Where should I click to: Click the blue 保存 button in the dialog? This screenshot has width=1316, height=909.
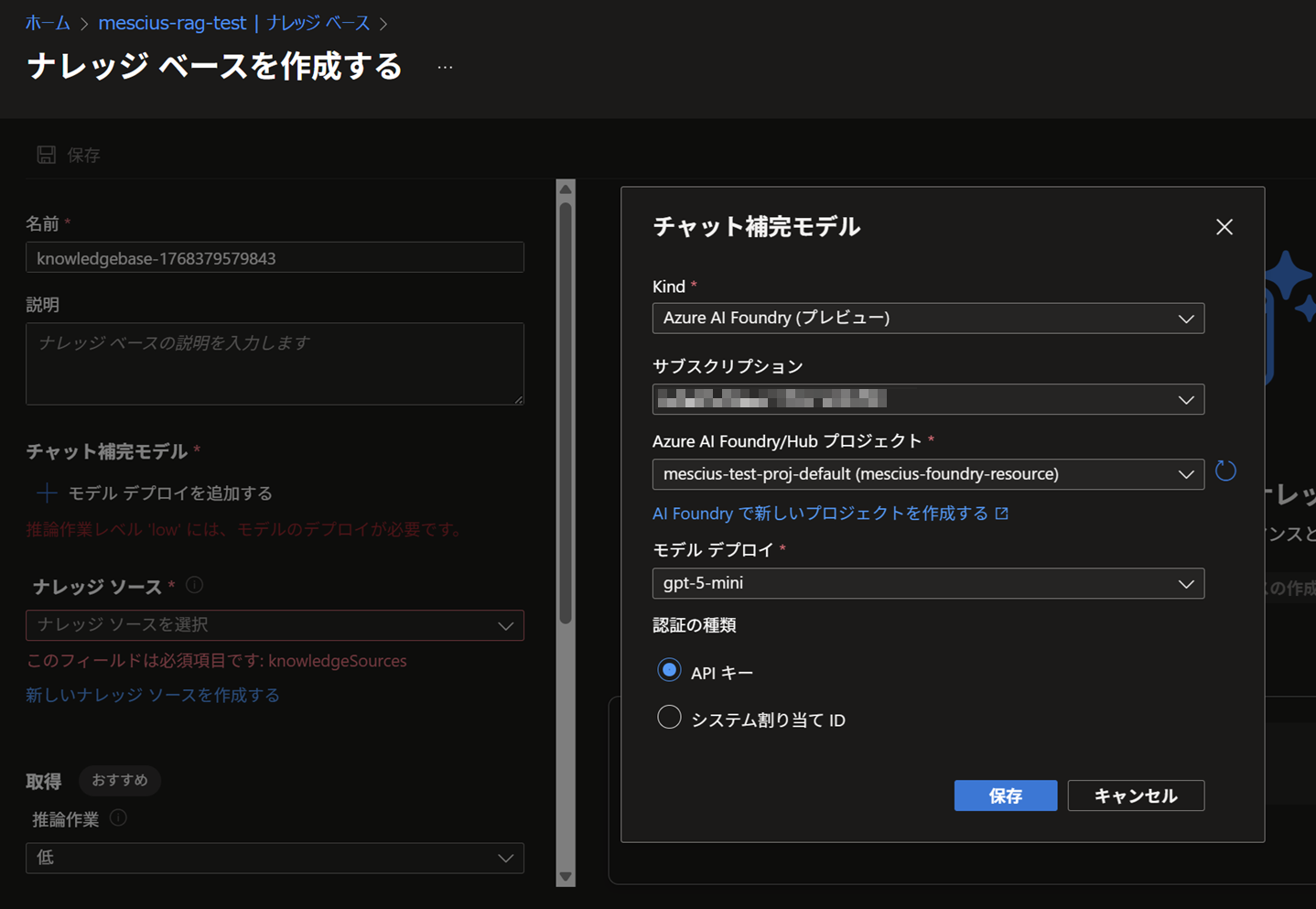(x=1005, y=795)
